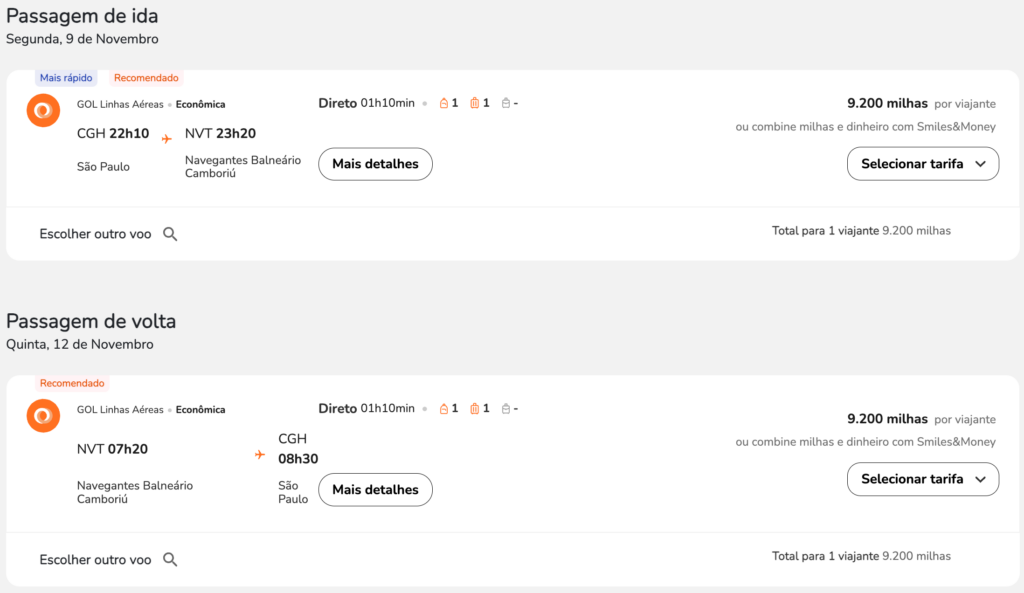Expand fare chevron on the 9 de Novembro flight
Viewport: 1024px width, 593px height.
click(x=980, y=164)
